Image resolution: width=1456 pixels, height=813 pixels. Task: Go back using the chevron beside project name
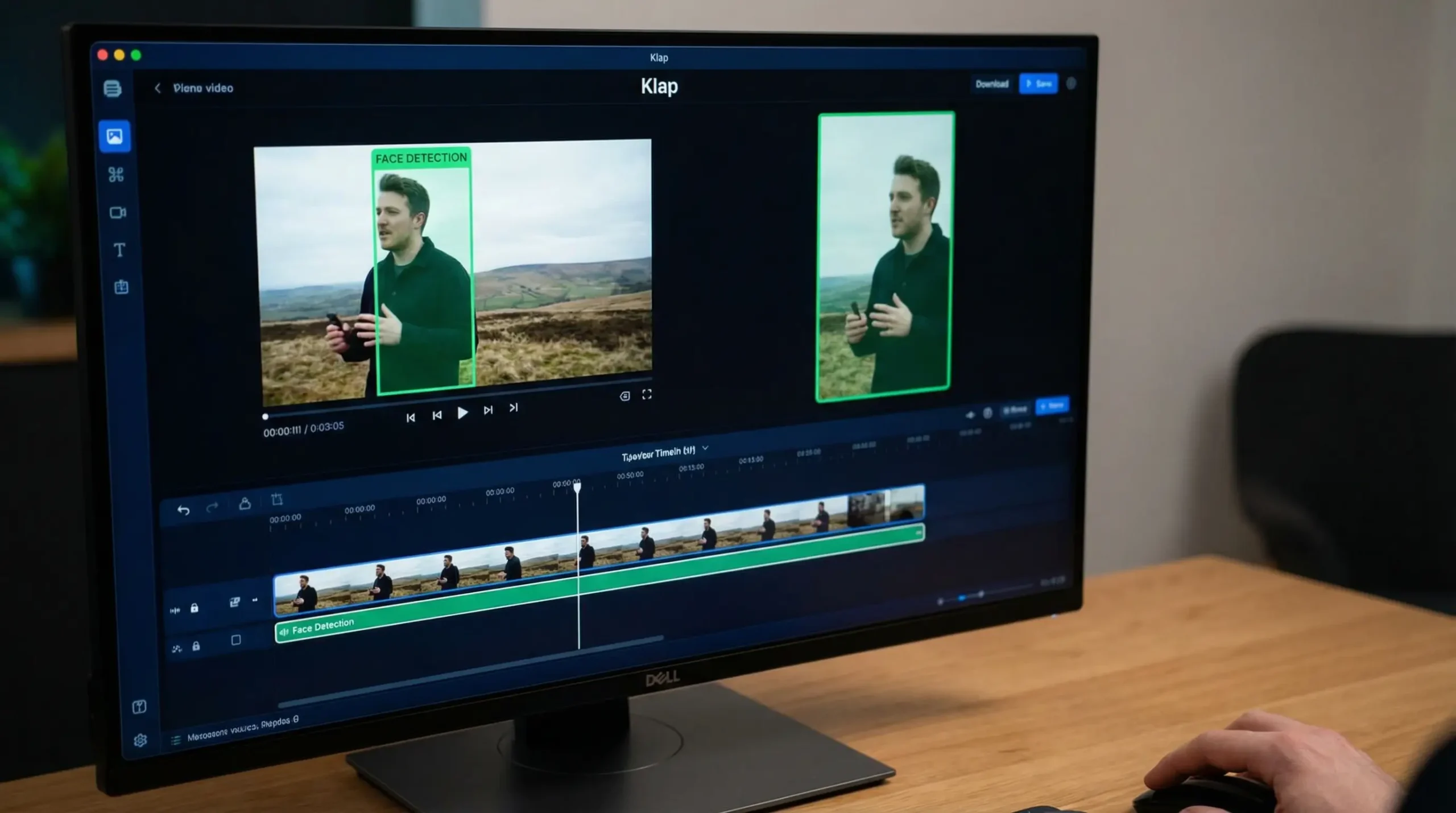158,88
